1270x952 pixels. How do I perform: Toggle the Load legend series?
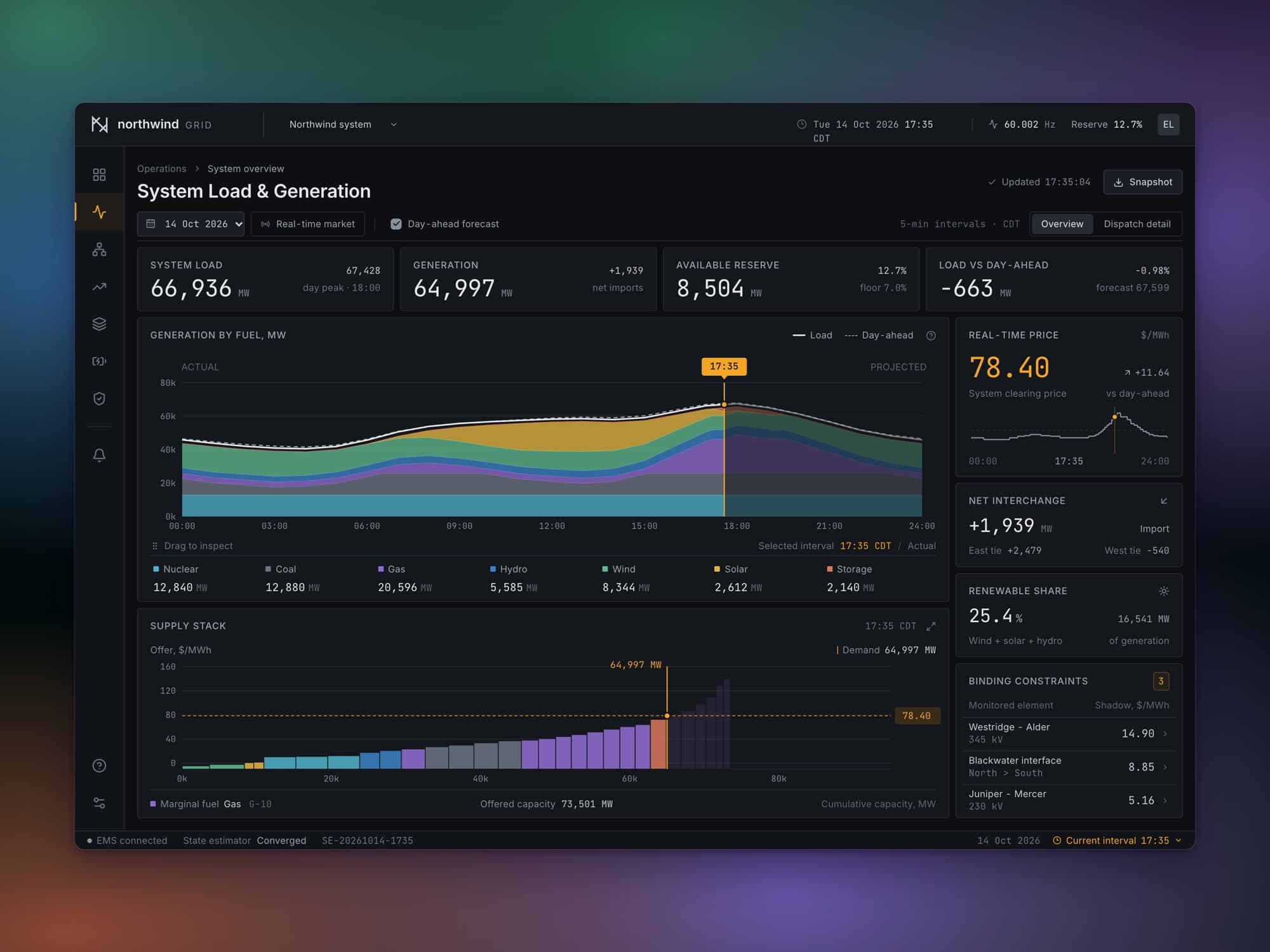click(812, 335)
